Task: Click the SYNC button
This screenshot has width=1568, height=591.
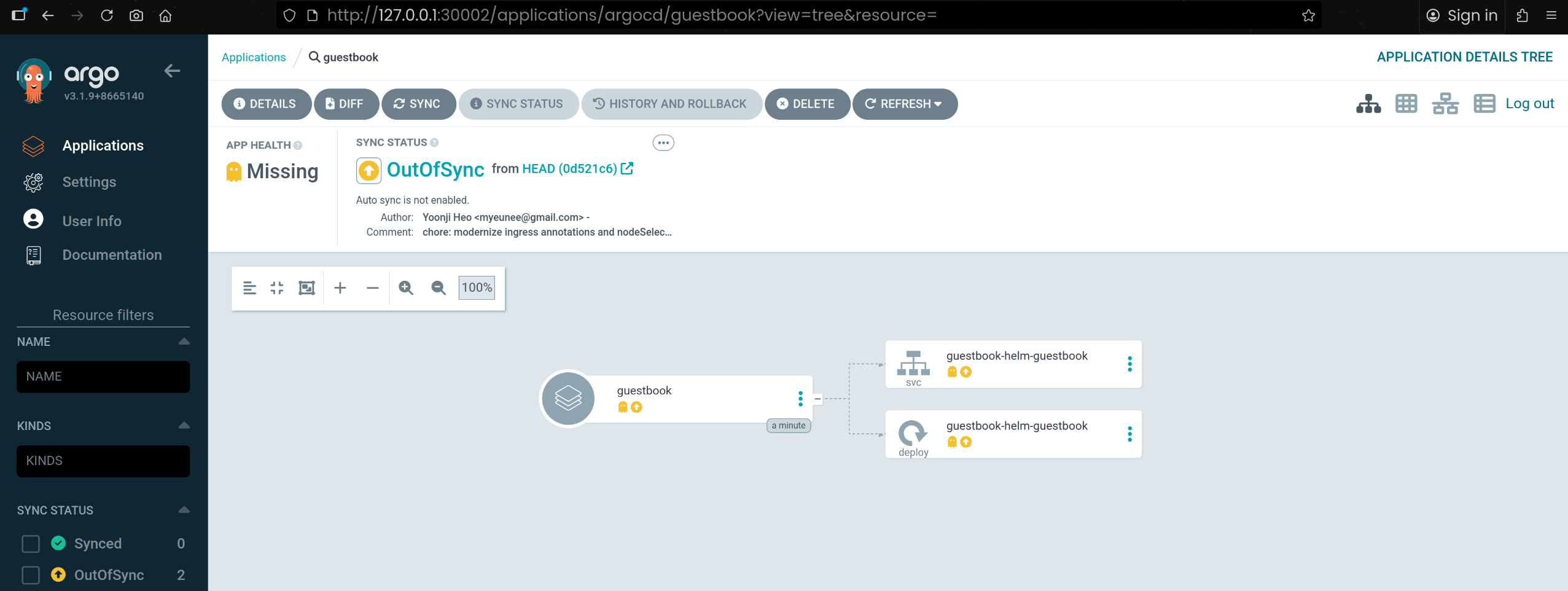Action: coord(418,104)
